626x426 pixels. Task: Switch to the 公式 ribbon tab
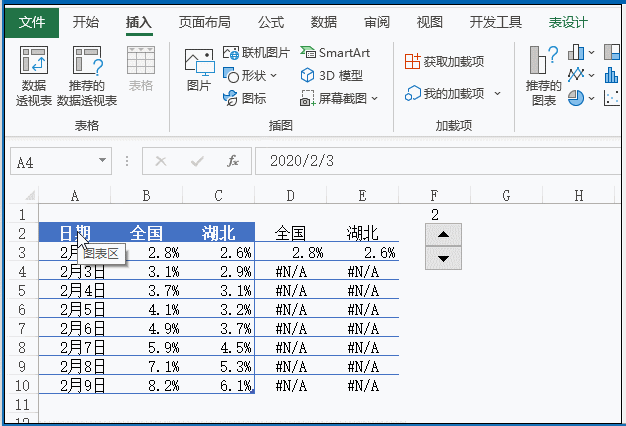tap(270, 22)
